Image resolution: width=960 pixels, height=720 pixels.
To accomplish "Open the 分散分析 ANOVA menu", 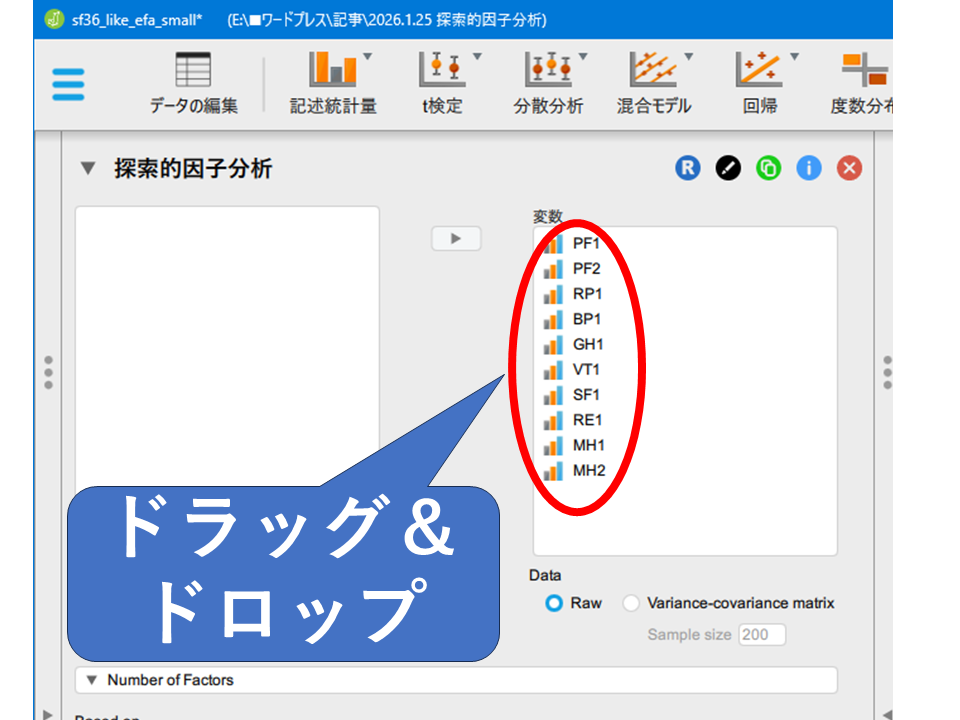I will coord(548,83).
